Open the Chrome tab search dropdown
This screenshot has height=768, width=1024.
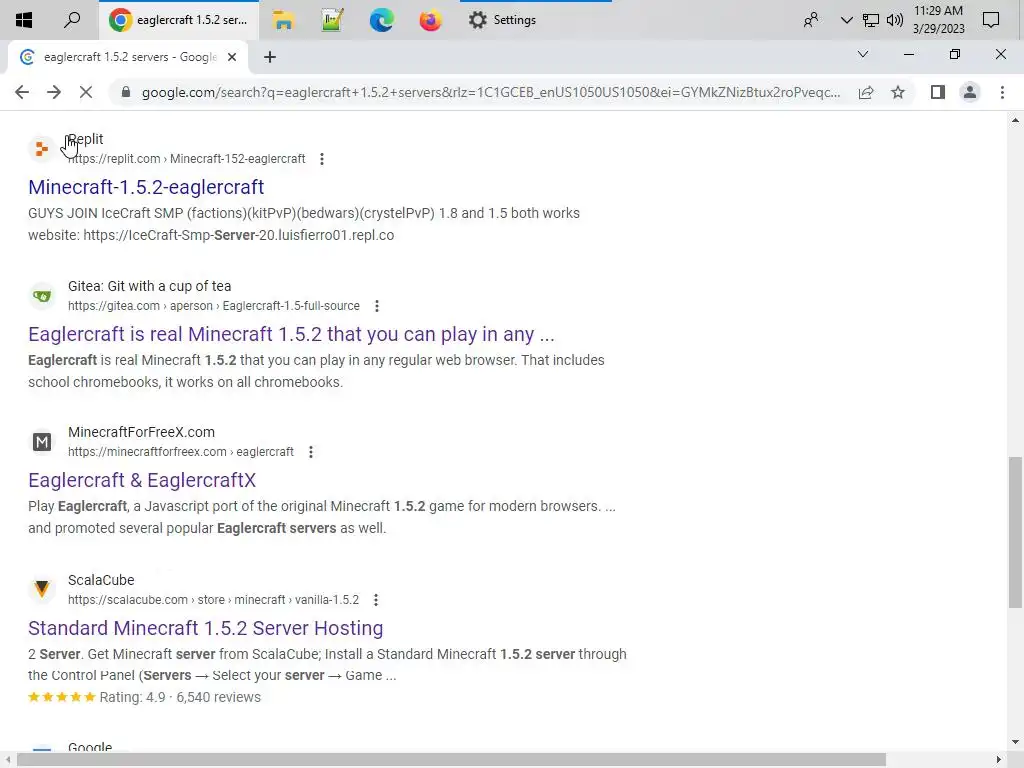863,54
